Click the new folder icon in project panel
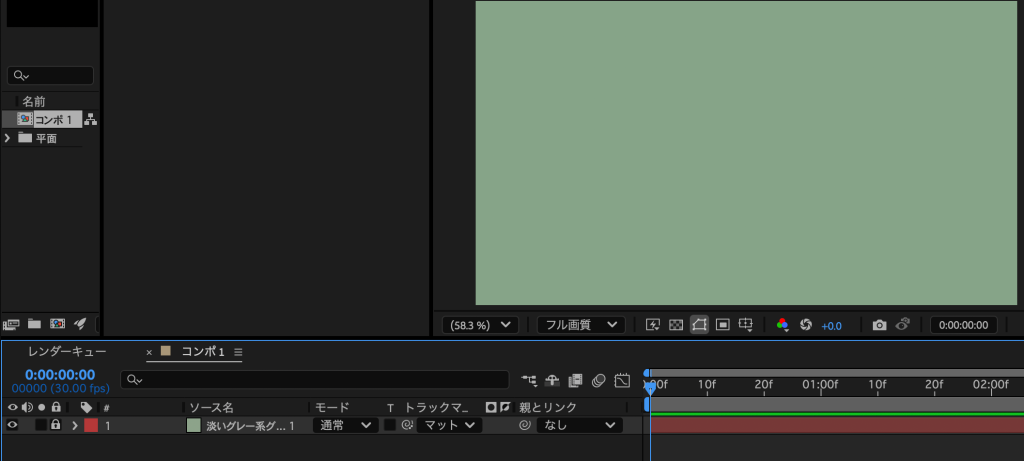Viewport: 1024px width, 461px height. tap(35, 324)
